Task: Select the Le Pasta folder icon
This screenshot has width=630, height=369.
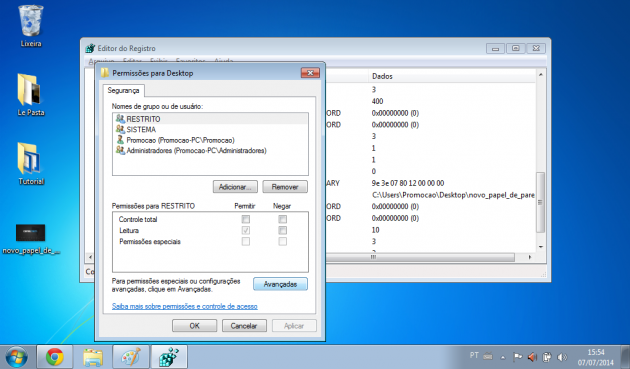Action: click(x=31, y=95)
